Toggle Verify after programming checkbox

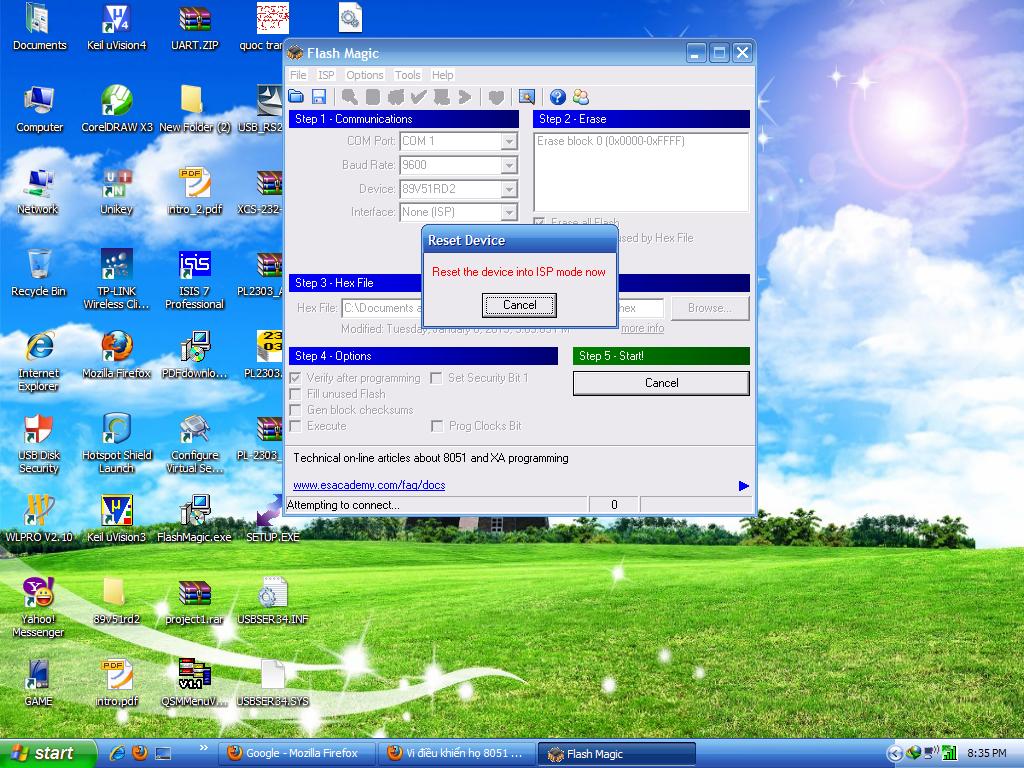tap(295, 378)
